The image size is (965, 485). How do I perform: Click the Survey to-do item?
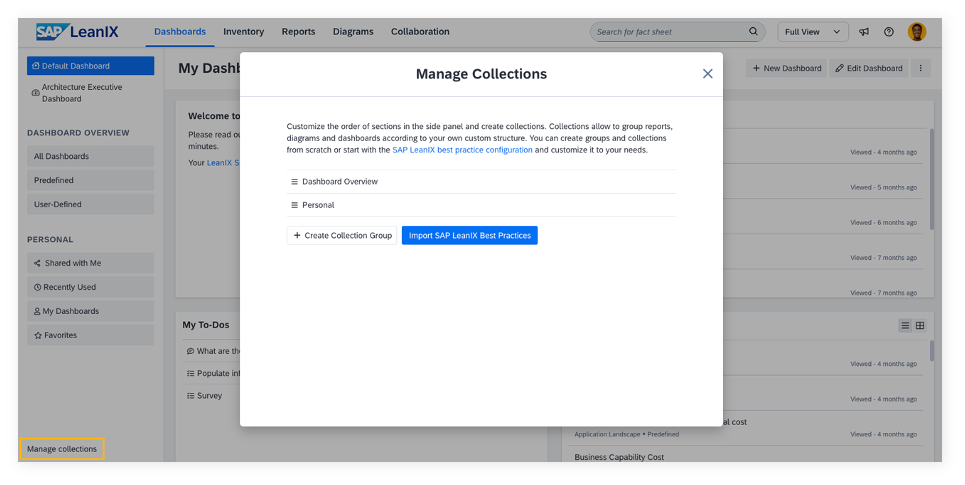[209, 396]
